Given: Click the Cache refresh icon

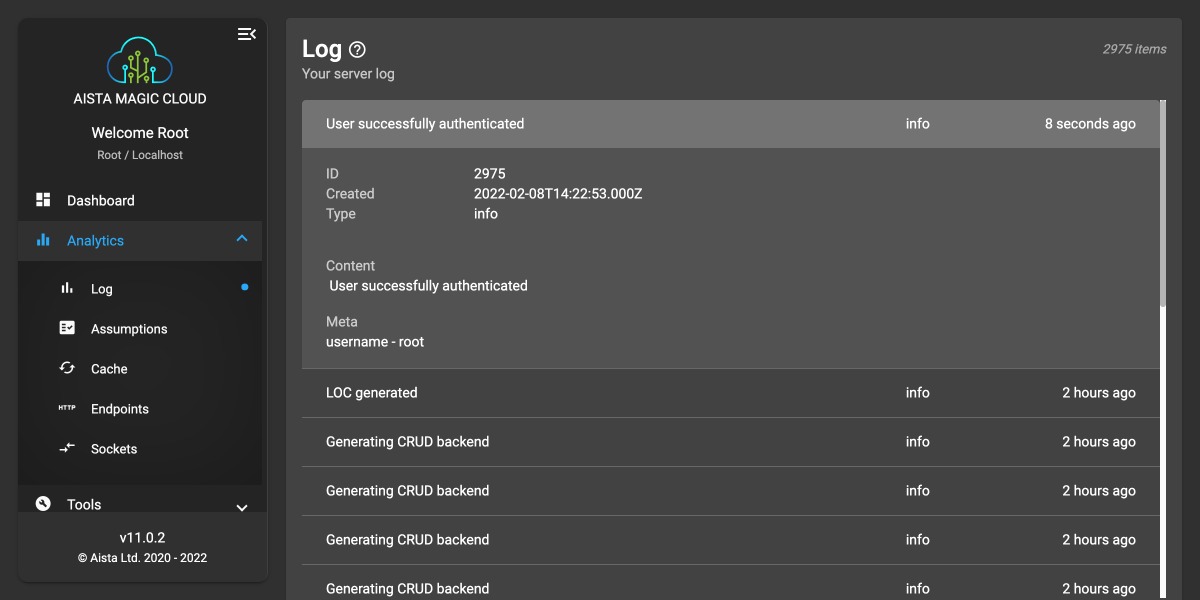Looking at the screenshot, I should 67,368.
